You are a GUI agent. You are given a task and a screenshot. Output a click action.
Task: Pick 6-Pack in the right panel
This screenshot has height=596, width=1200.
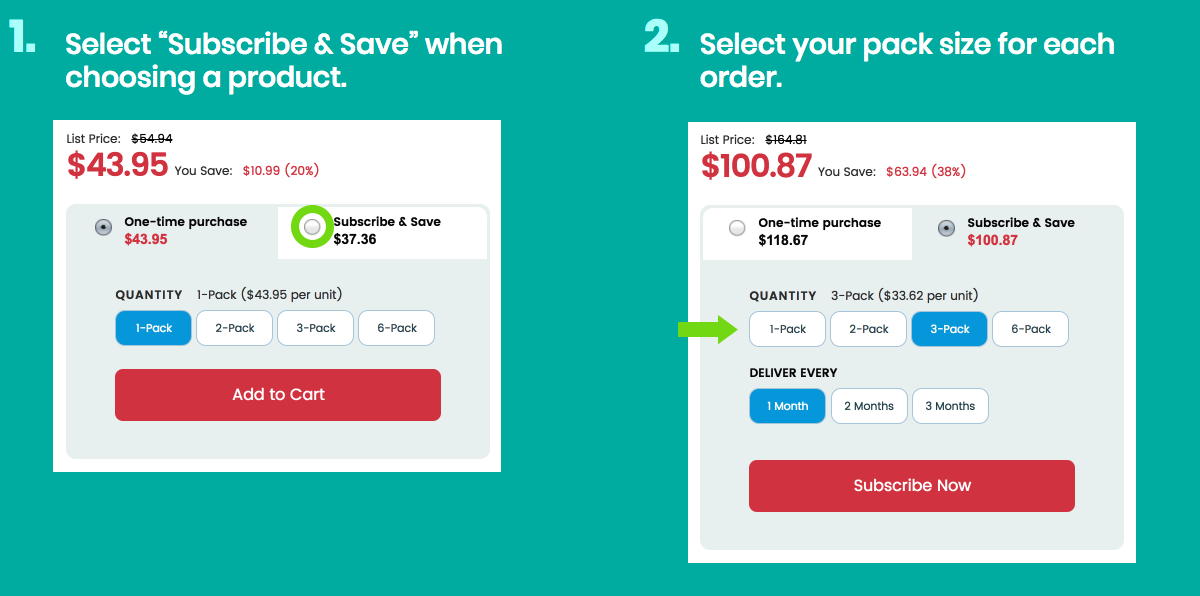(1031, 329)
